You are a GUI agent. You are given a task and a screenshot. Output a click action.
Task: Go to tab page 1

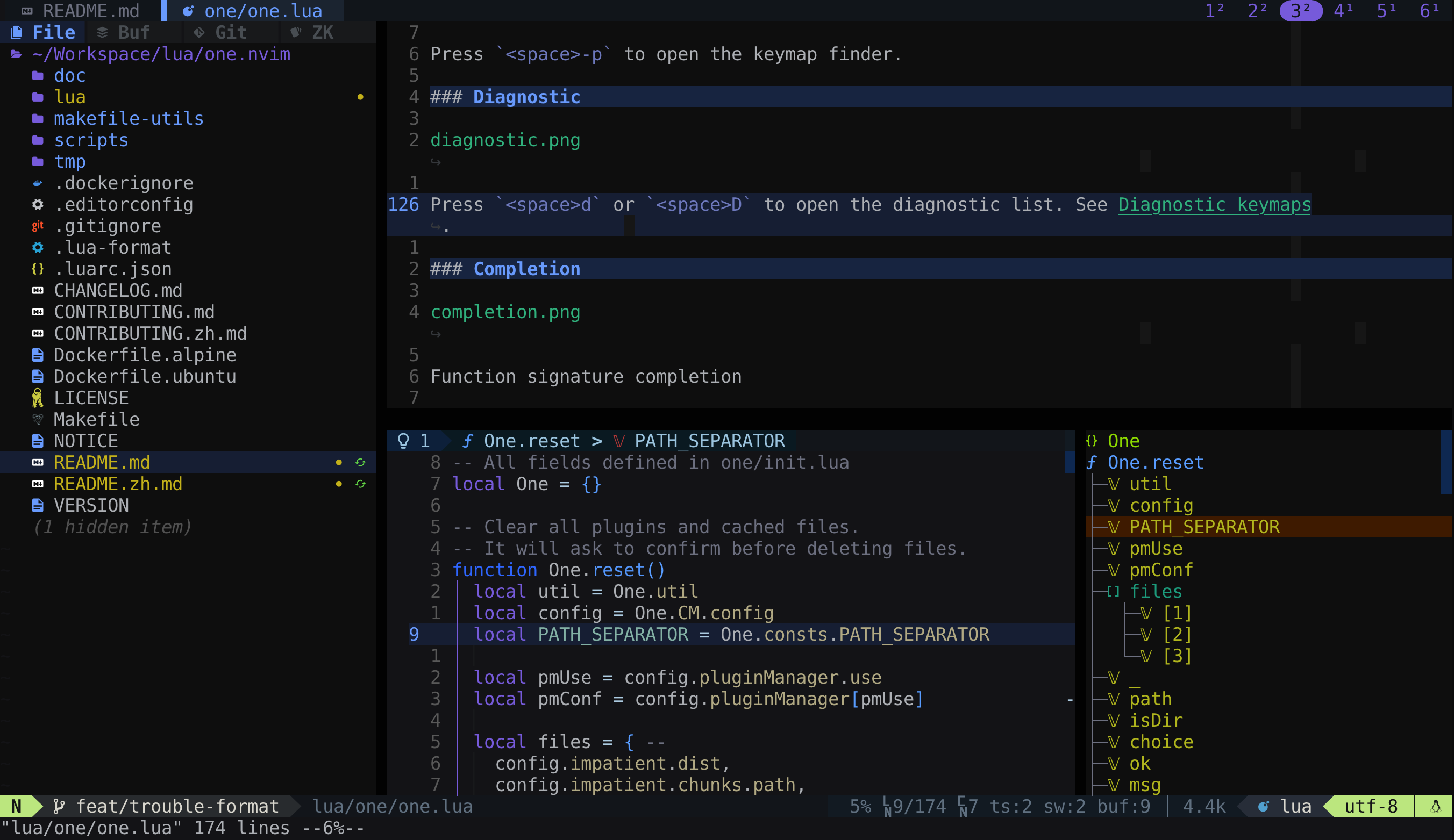(1214, 10)
